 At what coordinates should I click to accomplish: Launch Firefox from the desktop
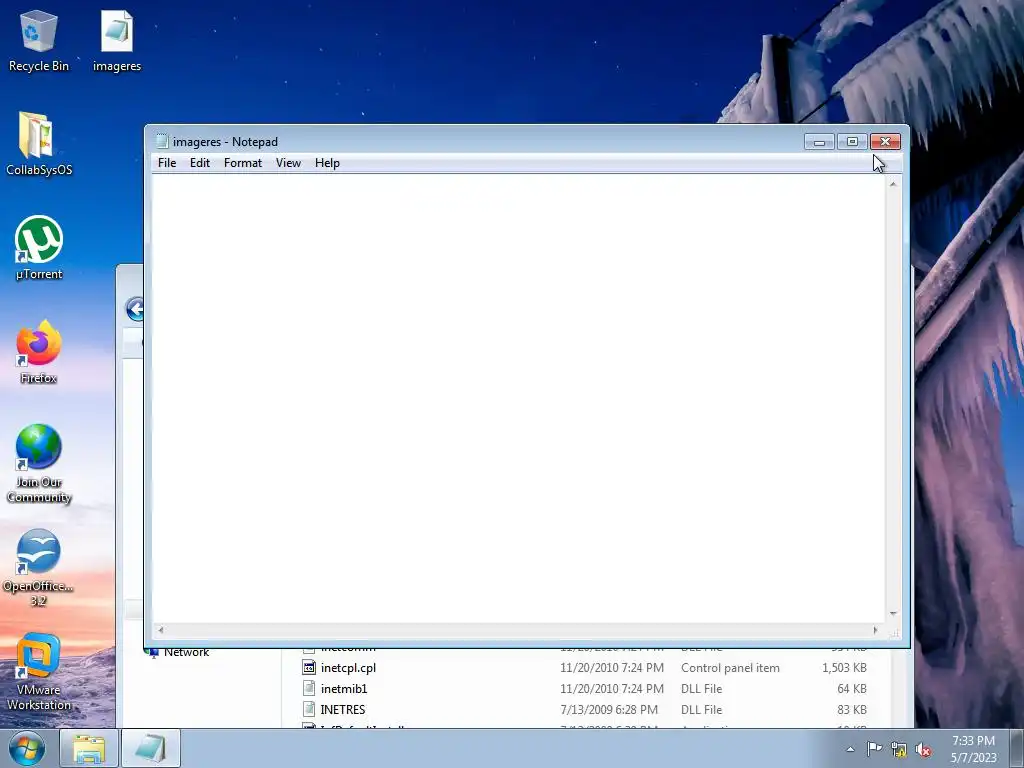click(x=39, y=353)
